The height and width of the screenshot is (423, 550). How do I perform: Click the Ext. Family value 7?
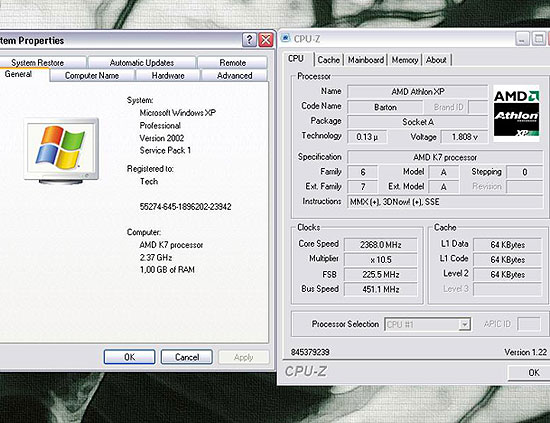363,187
